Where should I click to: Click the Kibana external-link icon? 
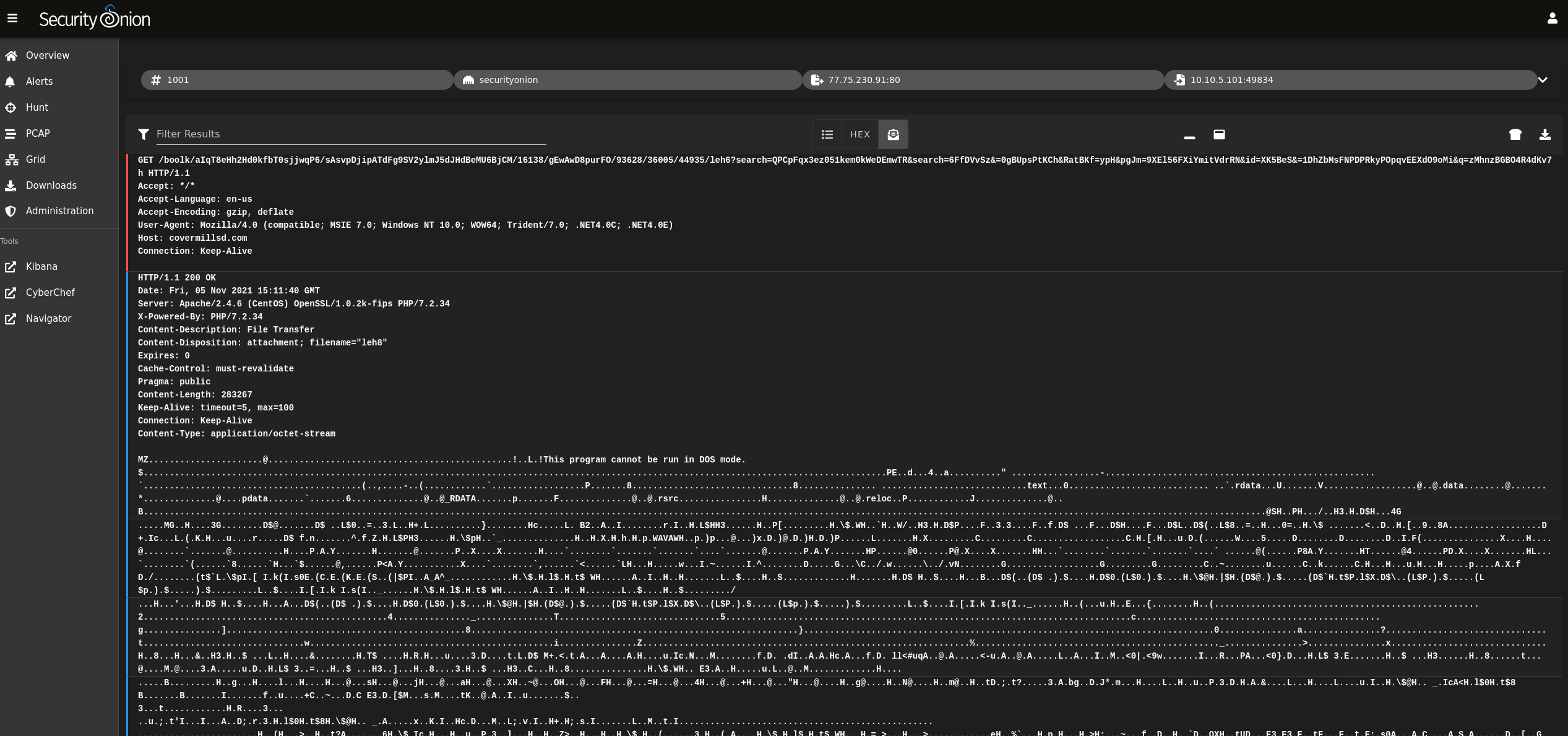tap(11, 267)
